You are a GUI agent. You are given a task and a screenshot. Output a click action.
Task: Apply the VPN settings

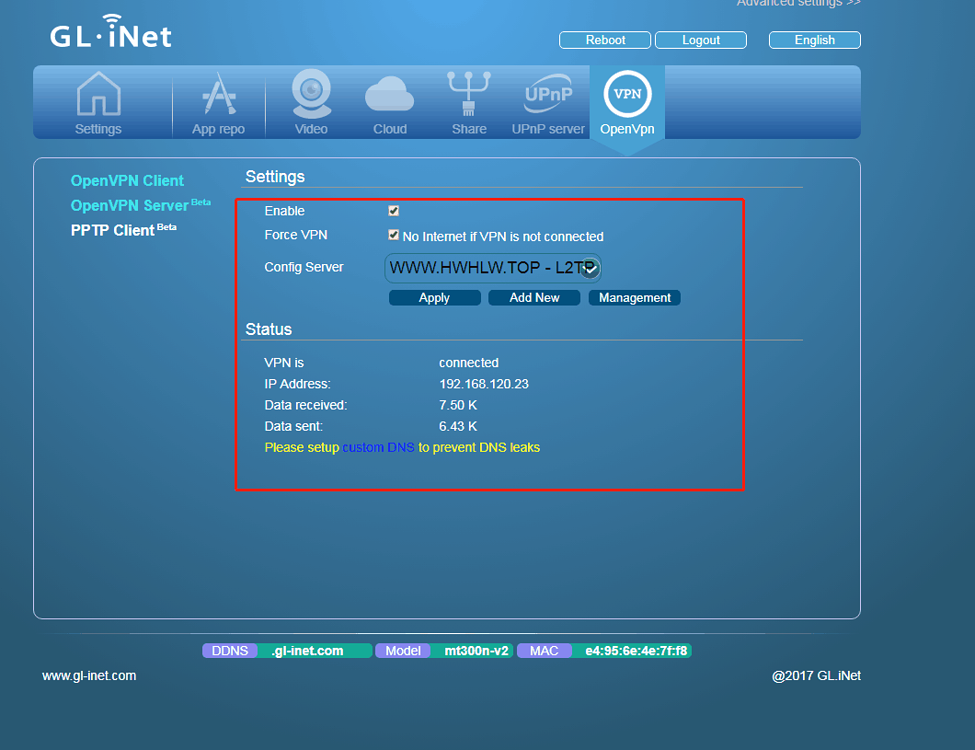[x=434, y=297]
